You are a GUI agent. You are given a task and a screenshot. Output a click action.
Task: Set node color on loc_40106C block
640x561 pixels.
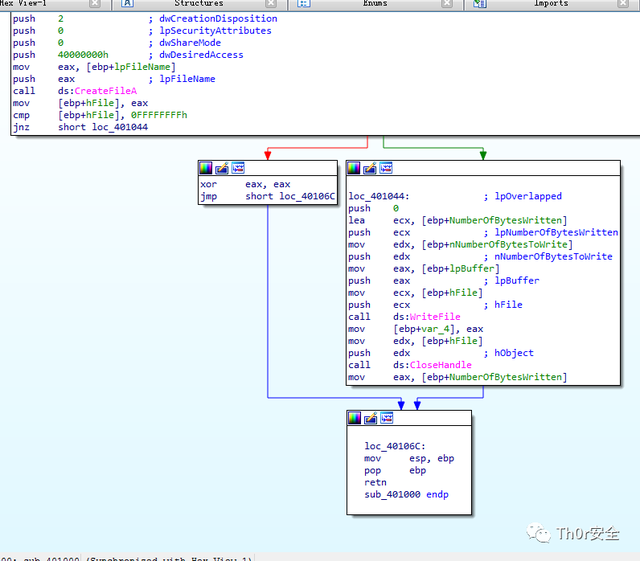[x=354, y=418]
